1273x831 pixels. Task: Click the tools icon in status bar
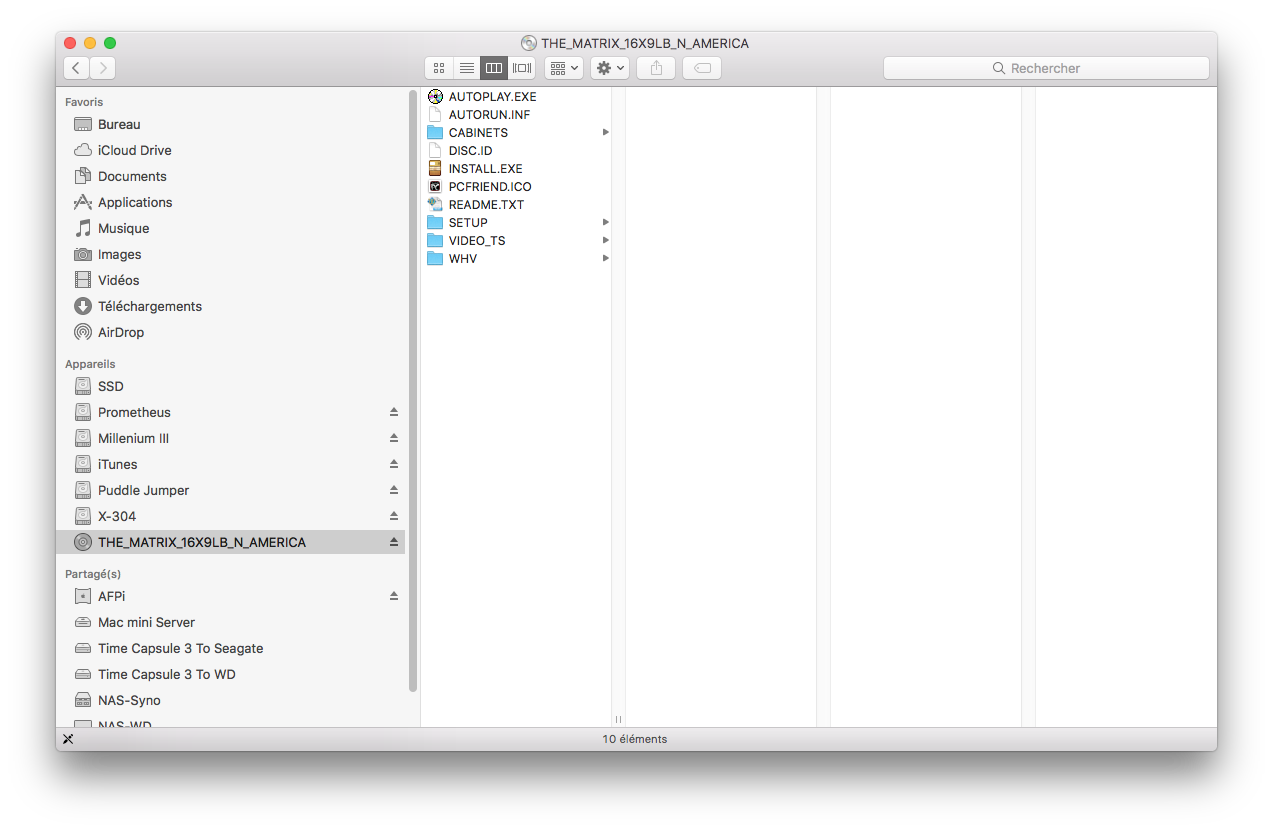coord(68,739)
